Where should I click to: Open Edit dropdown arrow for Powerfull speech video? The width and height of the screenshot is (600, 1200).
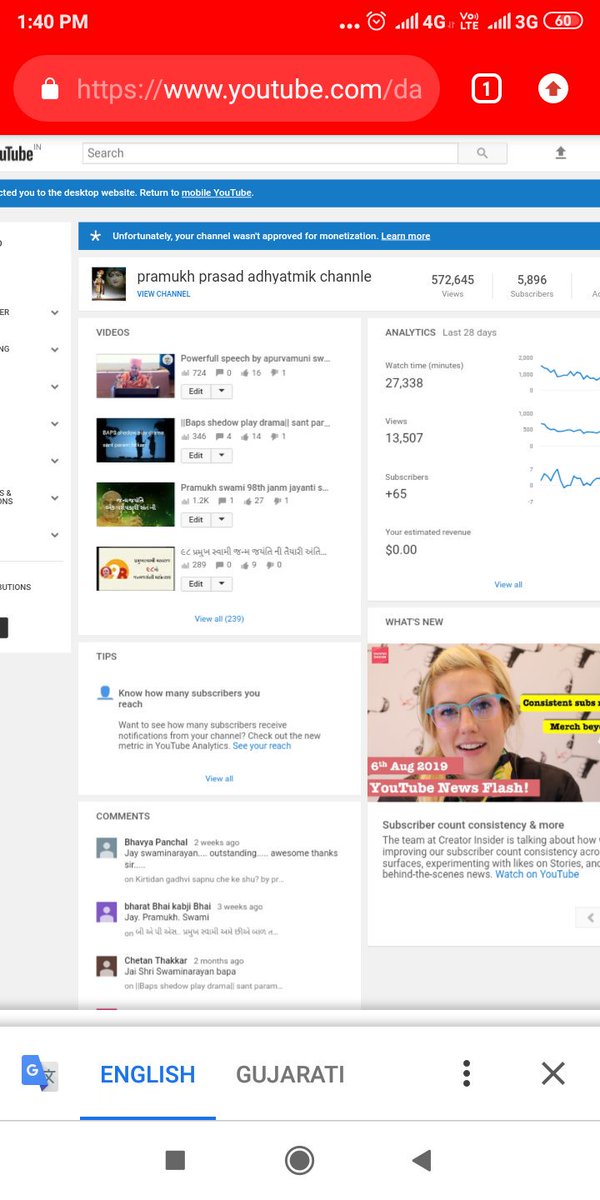coord(222,391)
